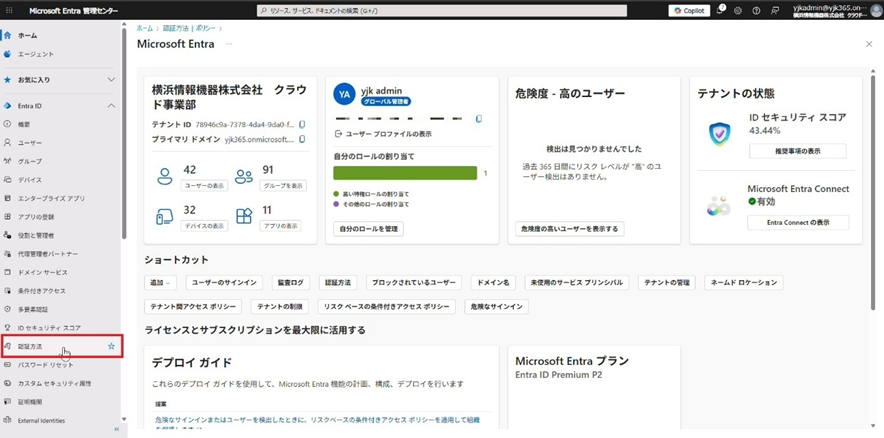
Task: Click the ID Security Score shield icon
Action: pyautogui.click(x=720, y=134)
